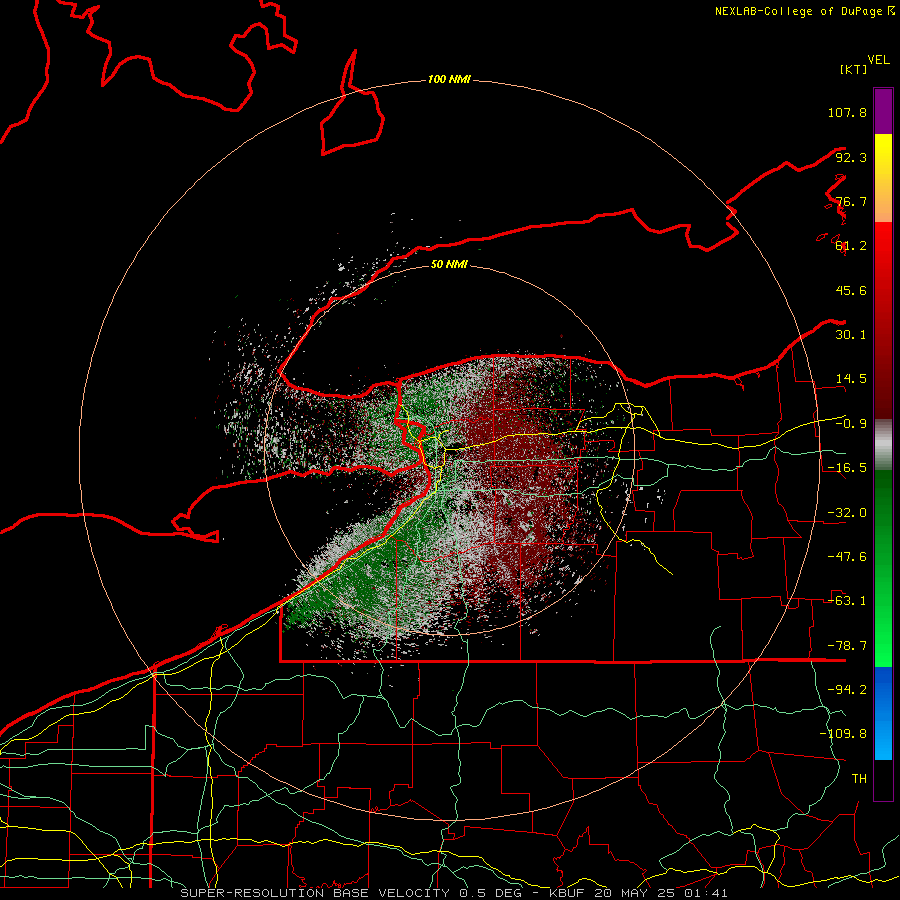Image resolution: width=900 pixels, height=900 pixels.
Task: Select the -63.1 legend value
Action: [x=847, y=601]
